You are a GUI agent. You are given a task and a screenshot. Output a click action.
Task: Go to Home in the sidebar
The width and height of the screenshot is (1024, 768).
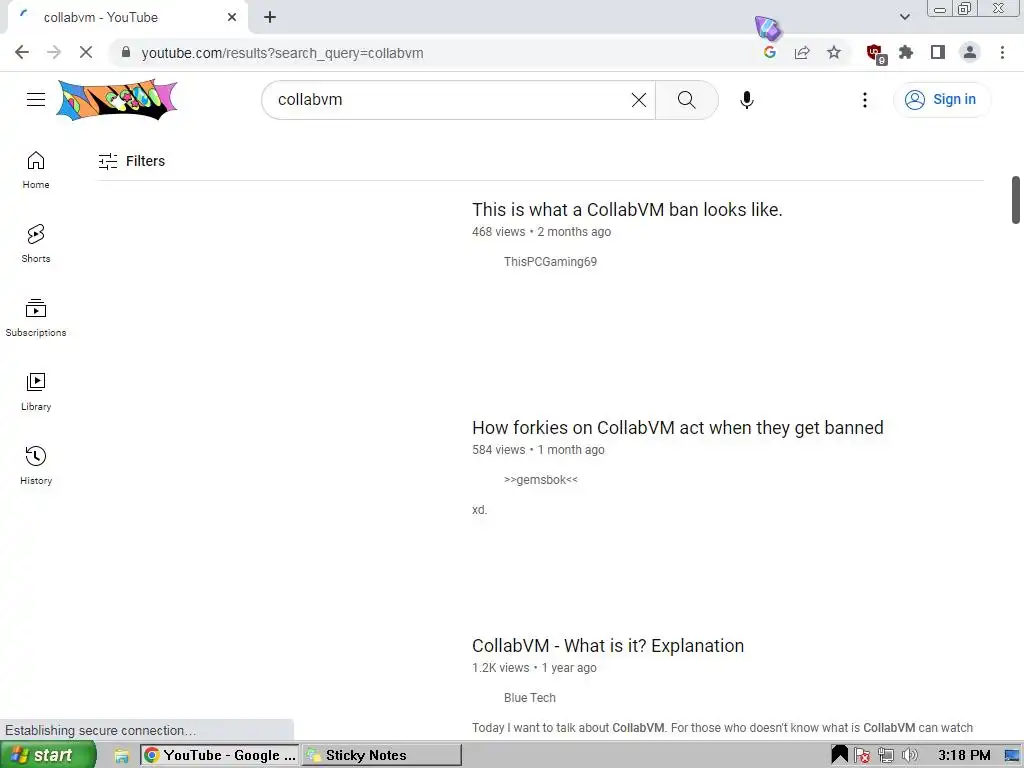pyautogui.click(x=36, y=170)
